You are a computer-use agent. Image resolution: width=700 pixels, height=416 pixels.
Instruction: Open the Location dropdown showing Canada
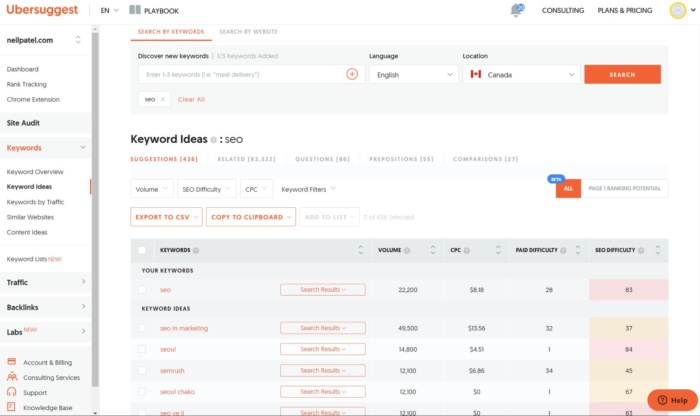pos(521,74)
